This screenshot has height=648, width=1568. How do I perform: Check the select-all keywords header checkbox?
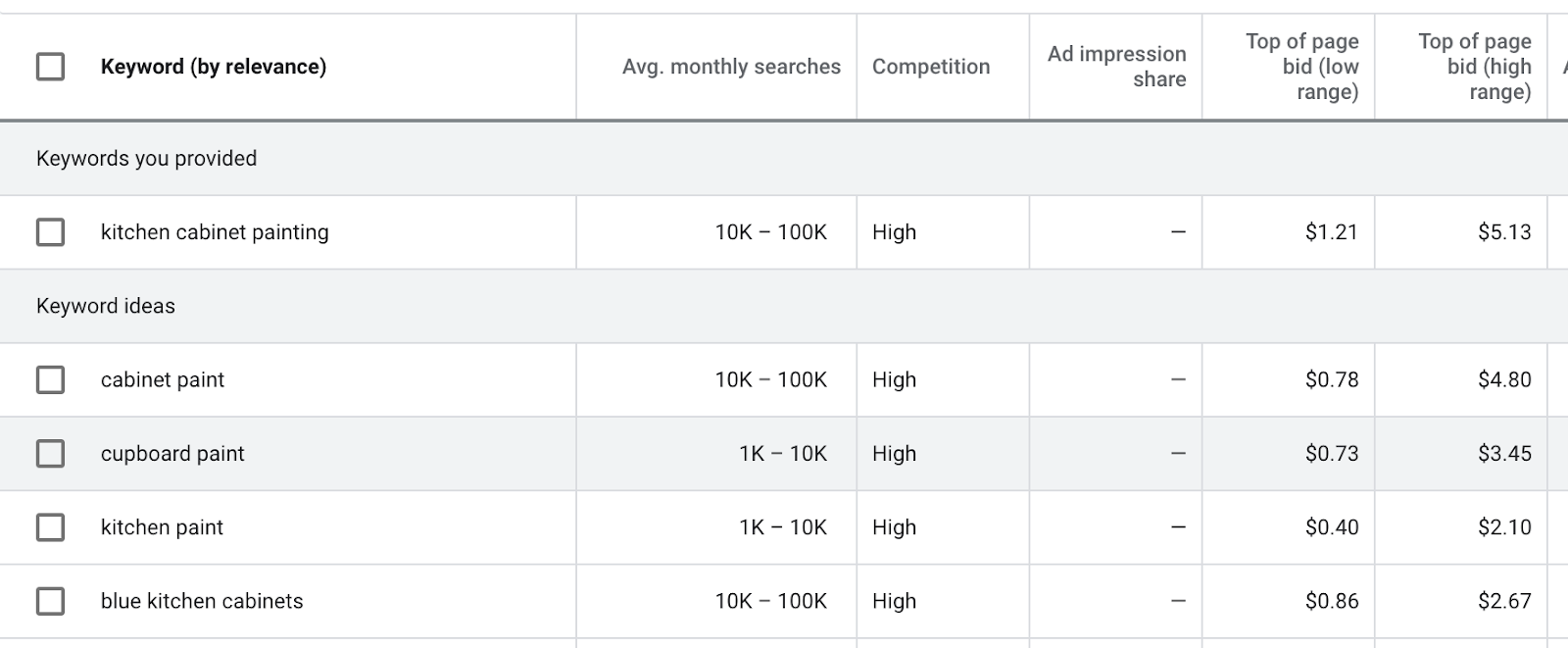(50, 67)
